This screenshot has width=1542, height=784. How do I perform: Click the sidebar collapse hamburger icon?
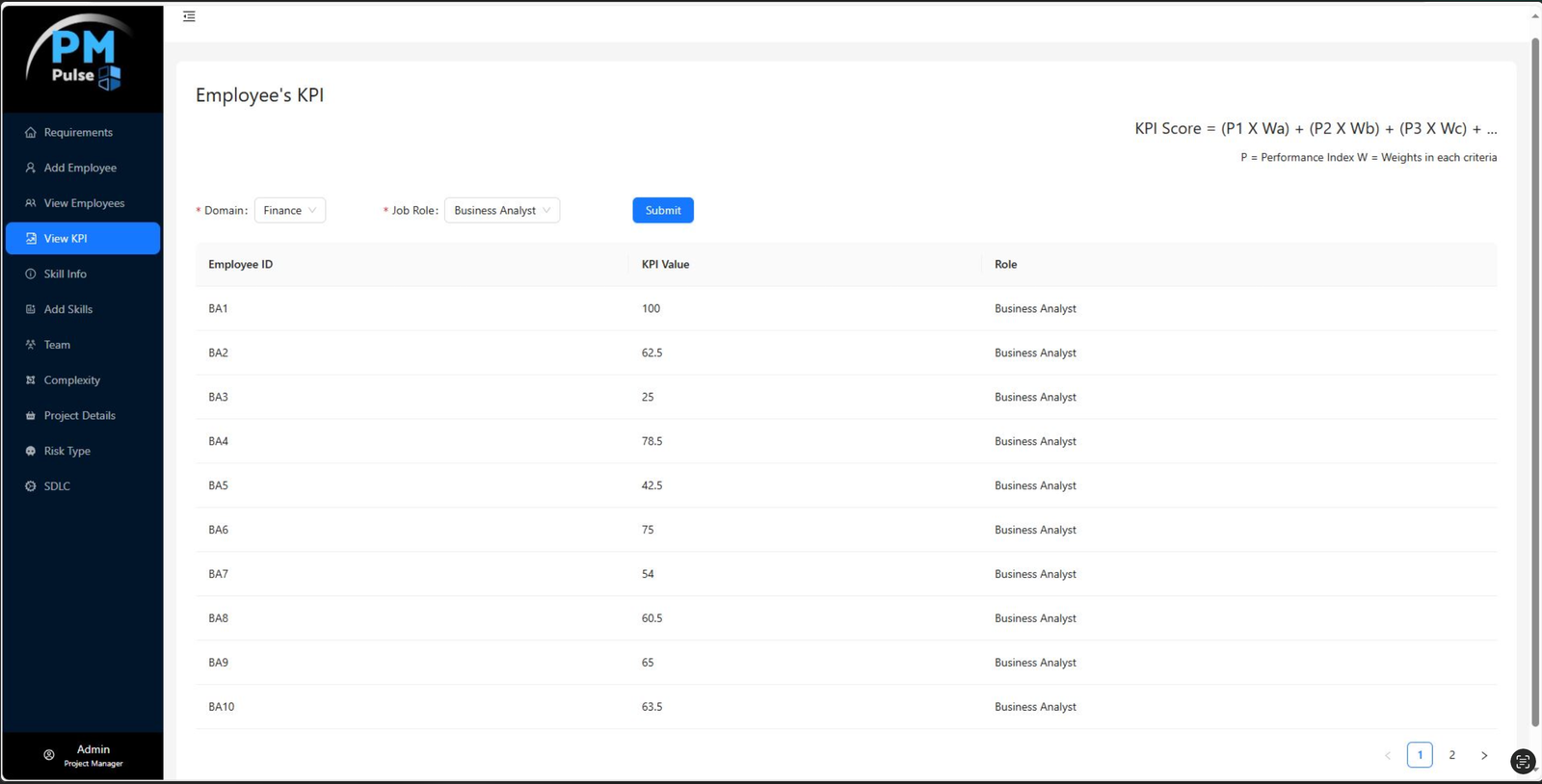pyautogui.click(x=189, y=16)
